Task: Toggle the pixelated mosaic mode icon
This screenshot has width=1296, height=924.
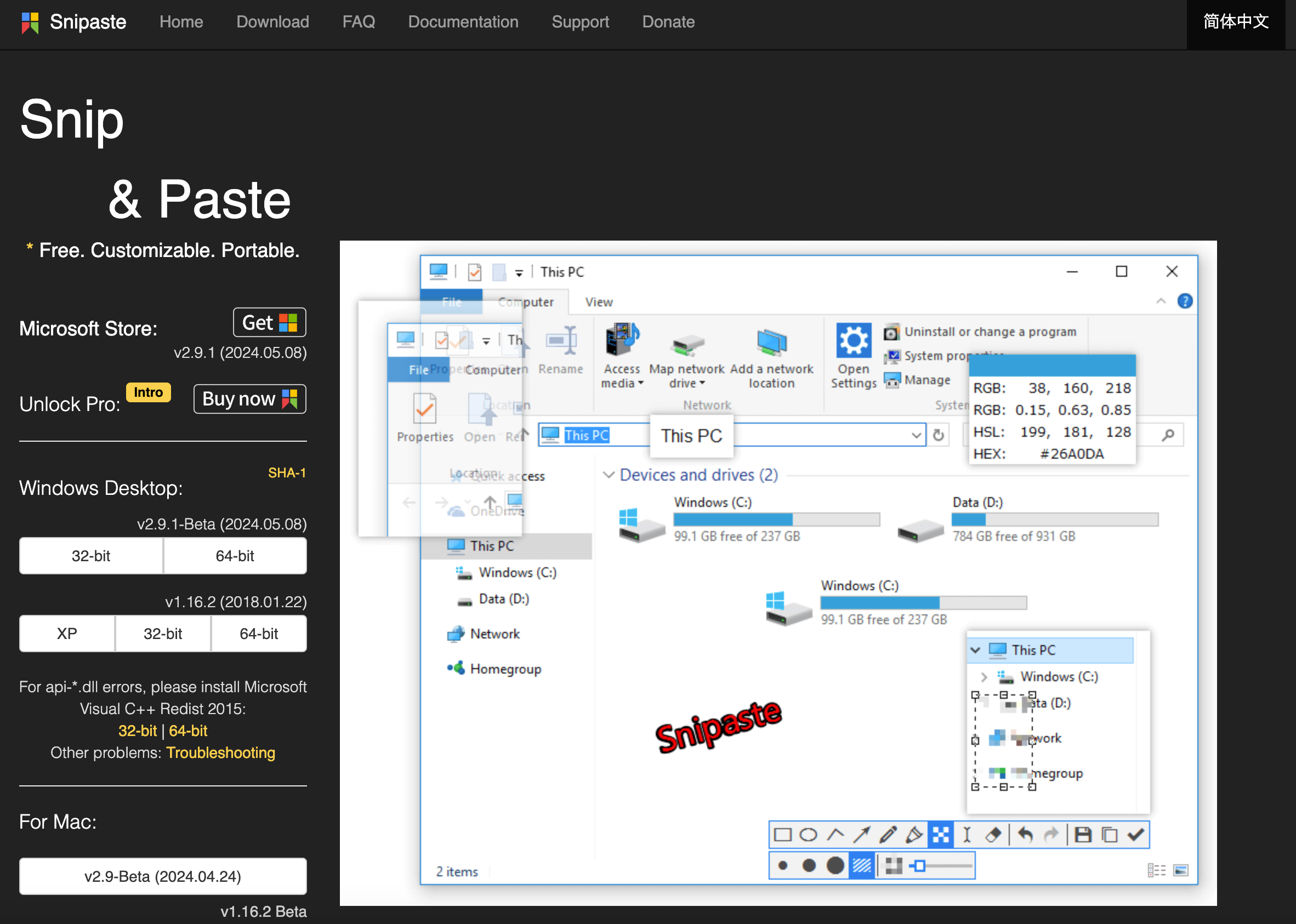Action: click(894, 865)
